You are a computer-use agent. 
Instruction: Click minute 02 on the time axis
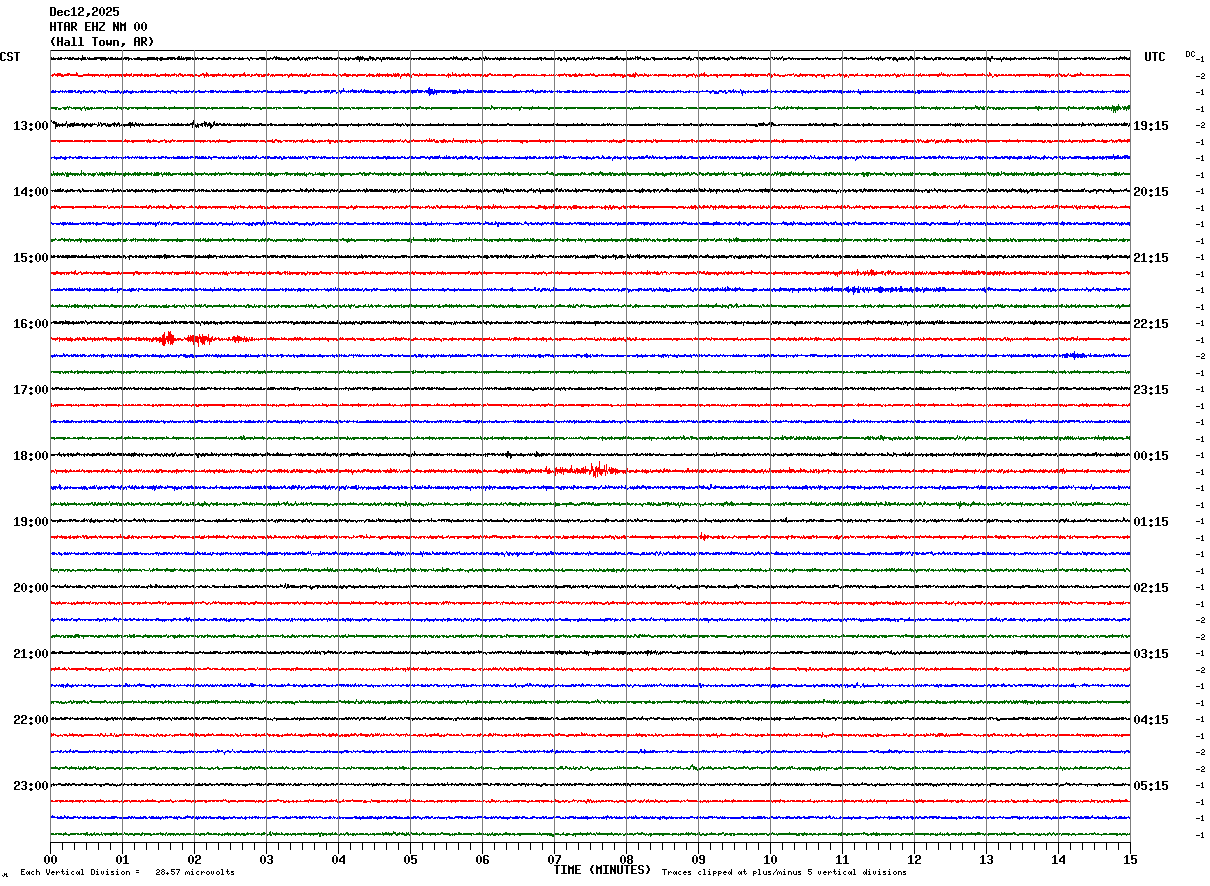coord(194,859)
